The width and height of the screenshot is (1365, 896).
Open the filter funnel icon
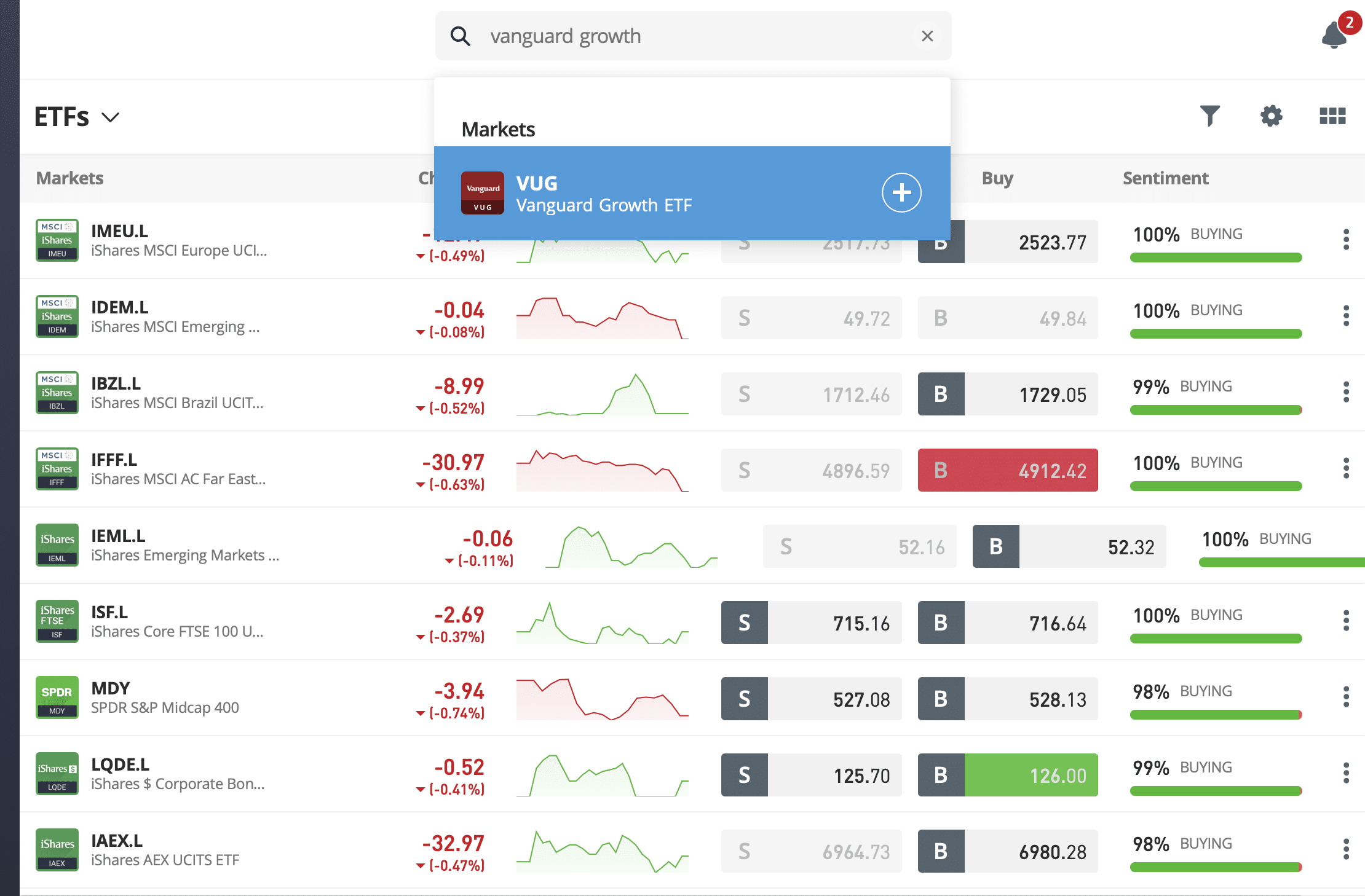point(1209,116)
